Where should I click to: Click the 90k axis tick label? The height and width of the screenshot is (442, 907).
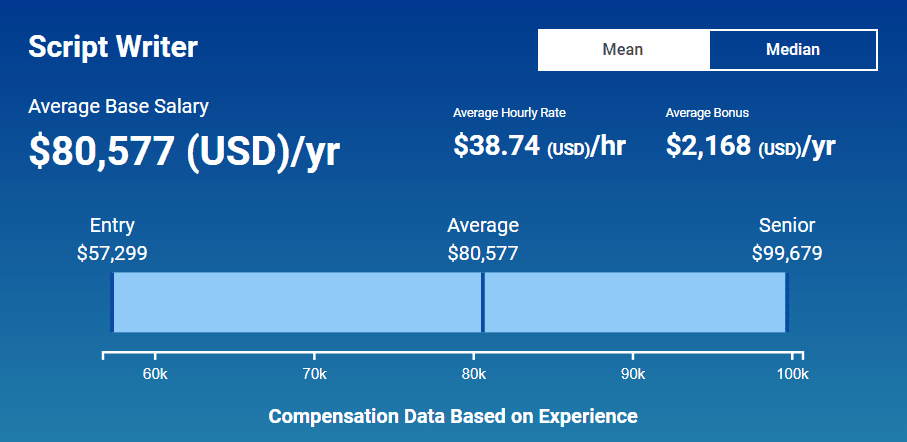(632, 374)
